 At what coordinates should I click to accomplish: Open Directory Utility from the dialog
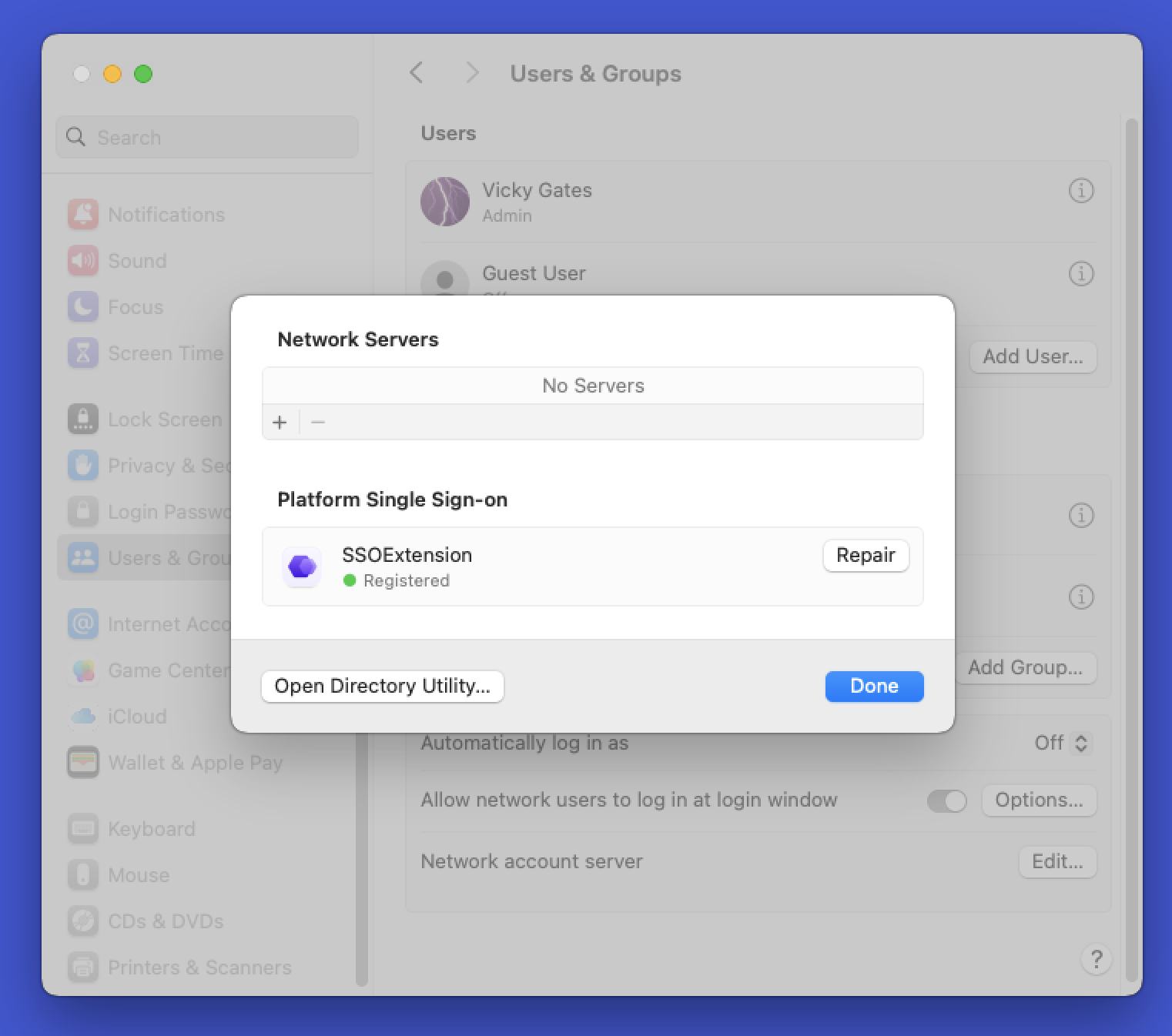click(383, 686)
